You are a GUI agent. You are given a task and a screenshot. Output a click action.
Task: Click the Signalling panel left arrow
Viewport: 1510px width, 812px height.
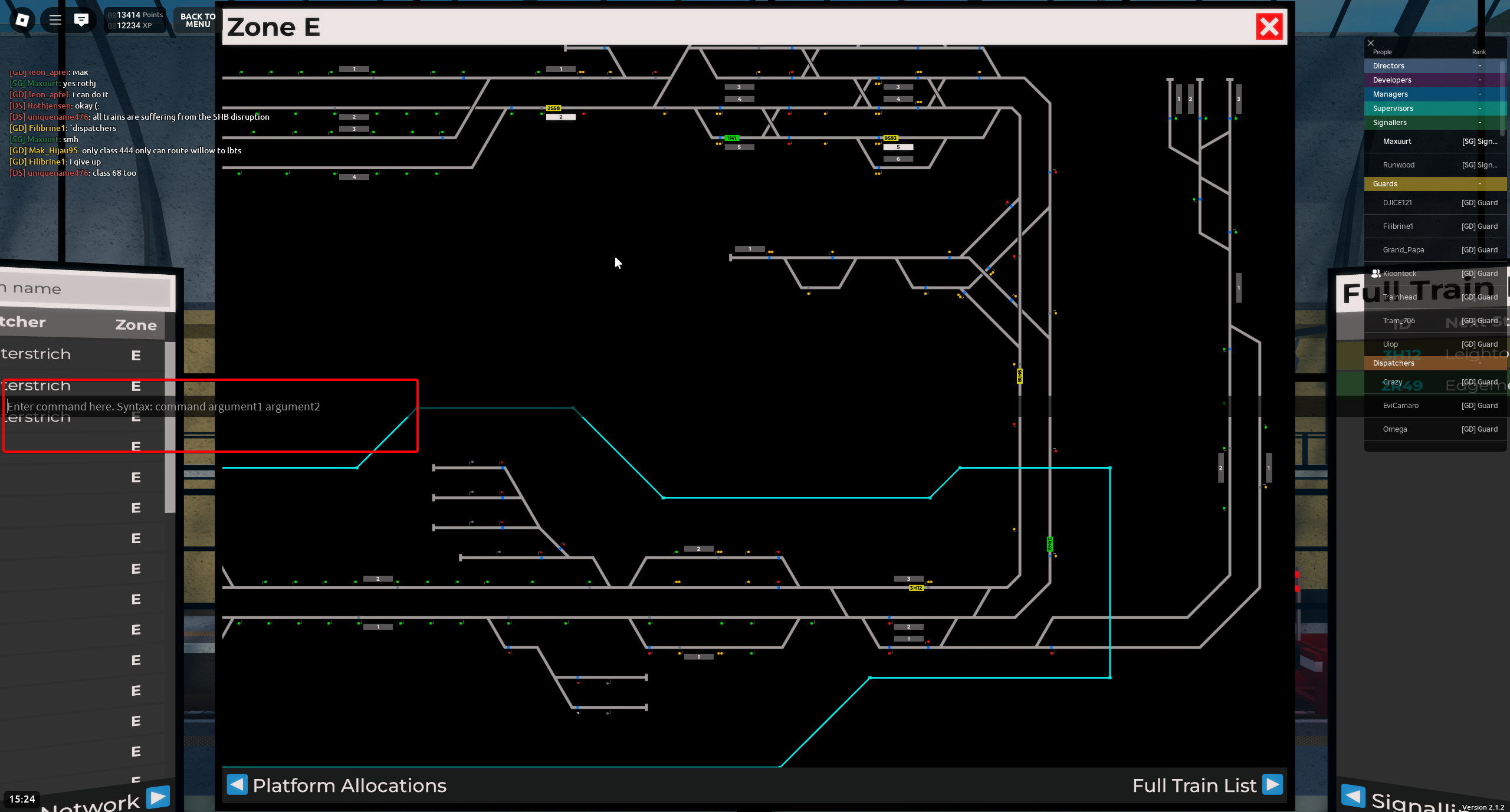1353,795
